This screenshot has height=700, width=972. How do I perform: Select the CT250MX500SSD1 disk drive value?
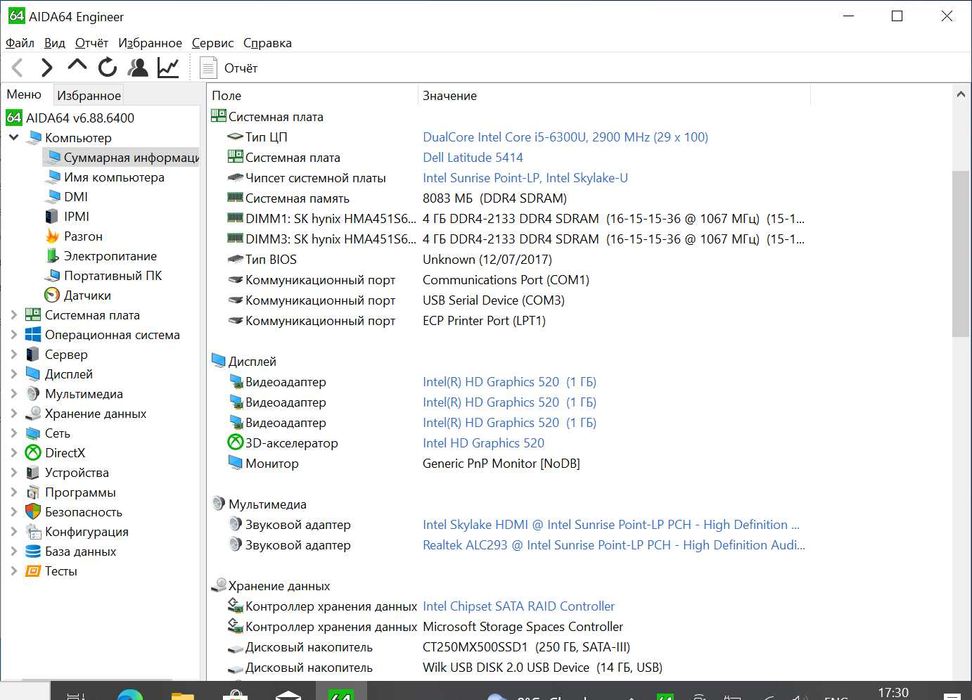pyautogui.click(x=526, y=647)
